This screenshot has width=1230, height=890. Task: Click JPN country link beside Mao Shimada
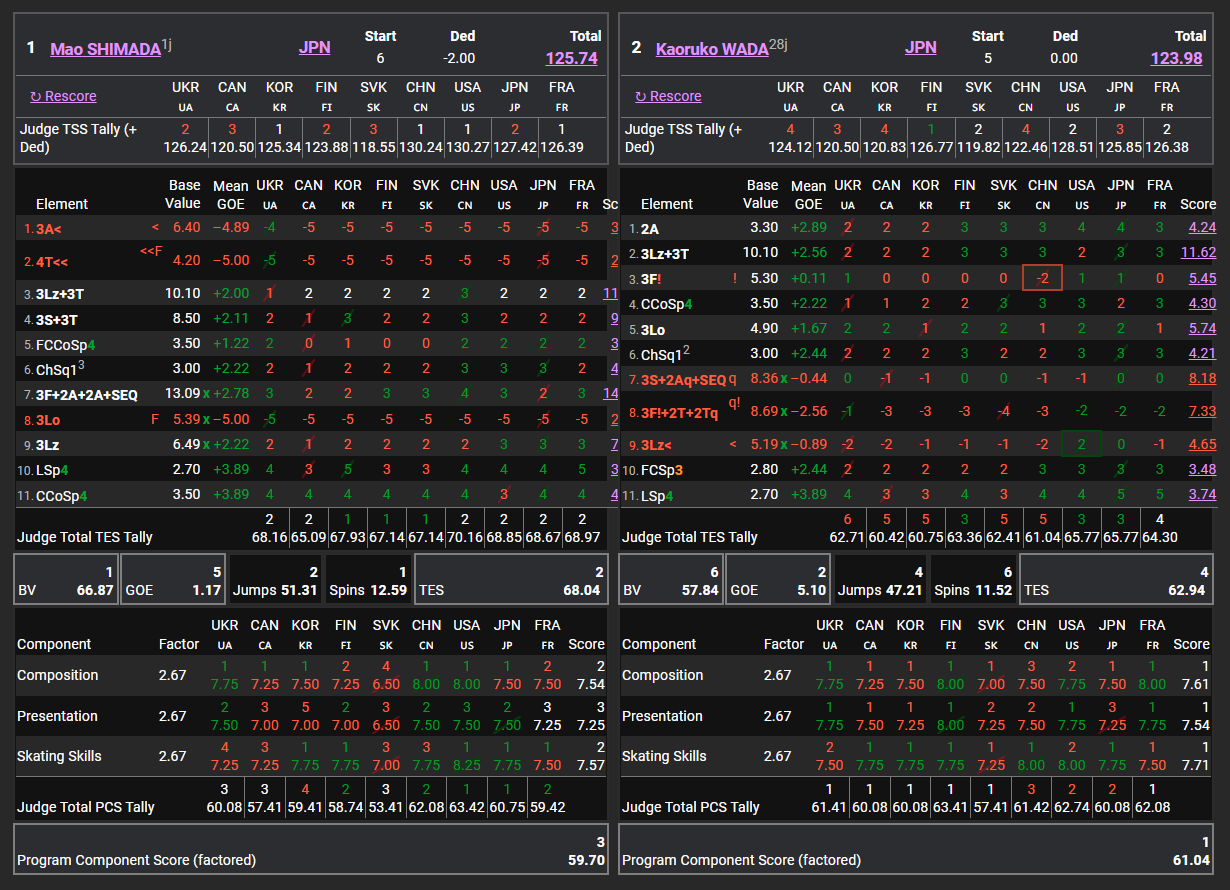click(x=314, y=47)
